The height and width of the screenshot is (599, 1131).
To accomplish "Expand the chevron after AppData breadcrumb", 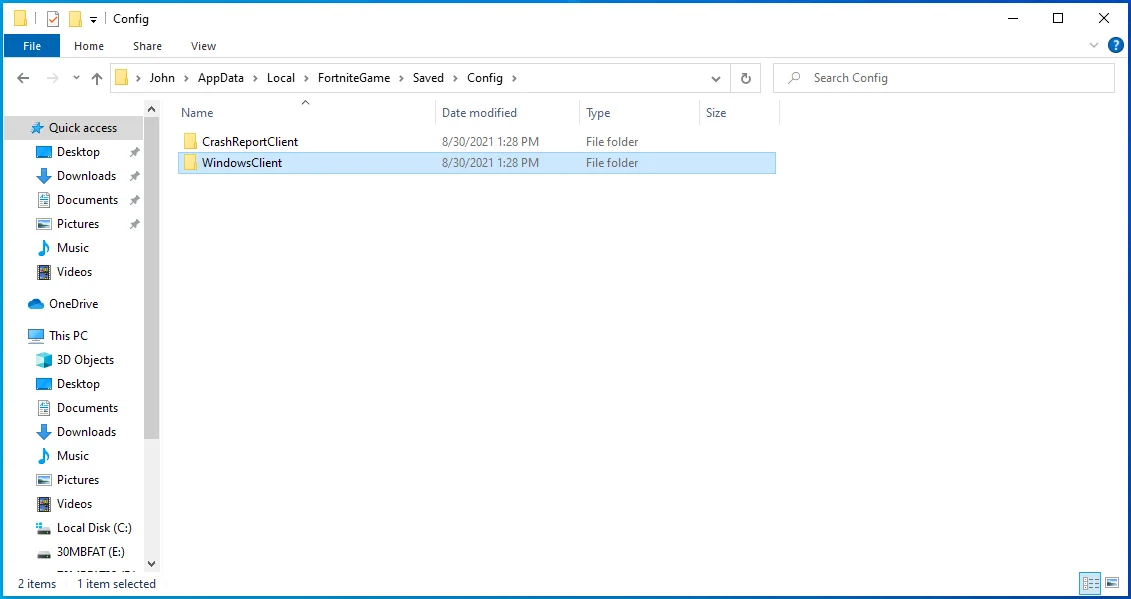I will [x=255, y=78].
